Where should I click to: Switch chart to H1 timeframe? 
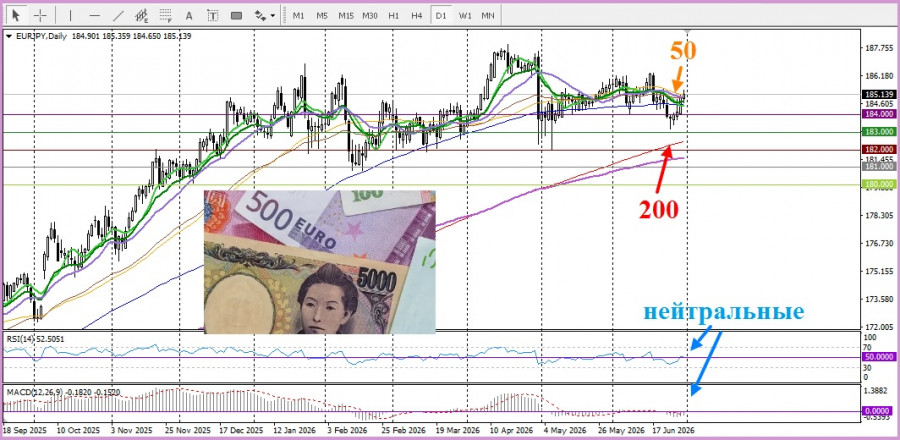click(394, 15)
